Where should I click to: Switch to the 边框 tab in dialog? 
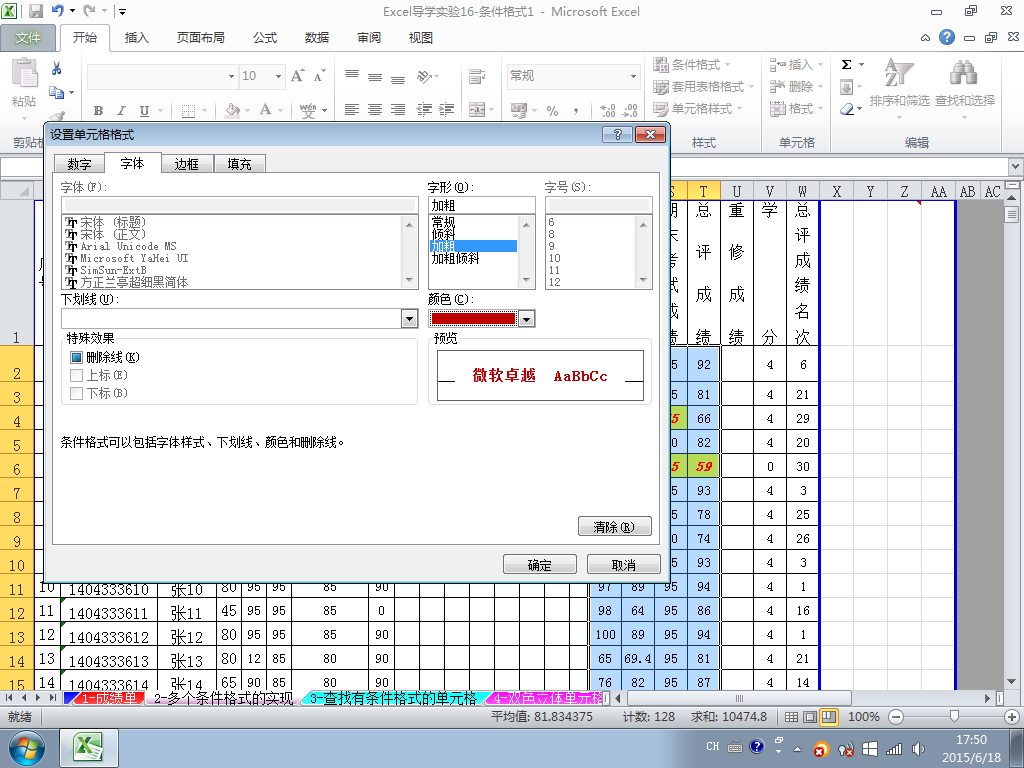[186, 164]
